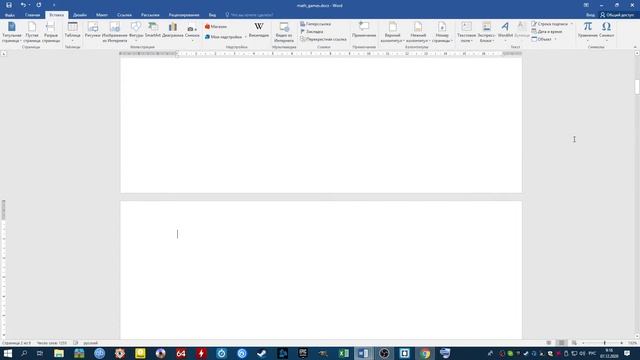Viewport: 640px width, 360px height.
Task: Click the Save icon in Quick Access
Action: (9, 5)
